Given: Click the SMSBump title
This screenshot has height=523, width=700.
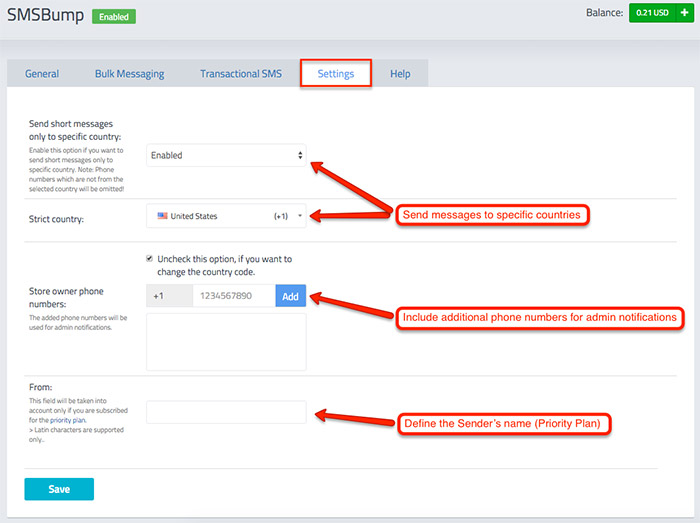Looking at the screenshot, I should (x=46, y=16).
